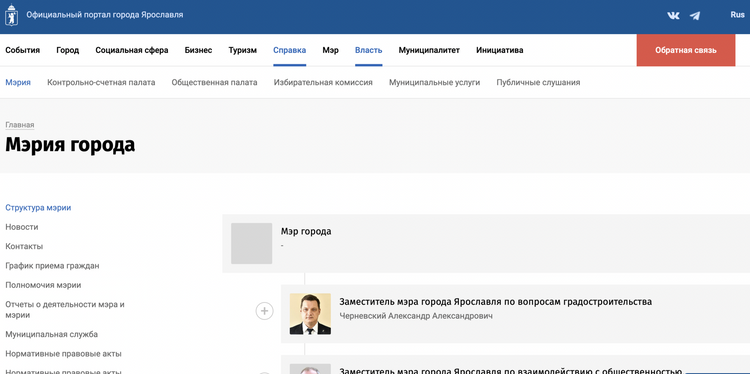The image size is (750, 374).
Task: Open the Официальный портал города Ярославля link
Action: pos(105,15)
